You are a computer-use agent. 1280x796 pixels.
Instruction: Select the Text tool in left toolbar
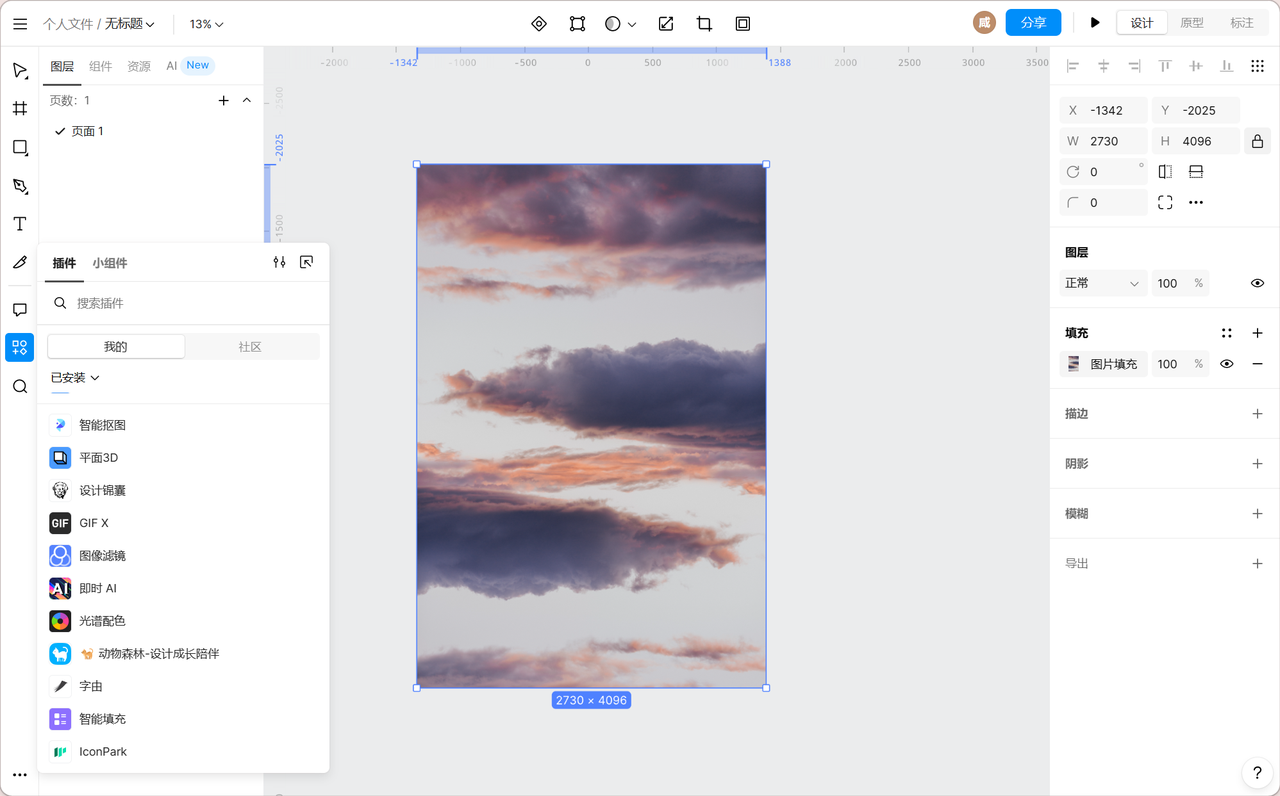(x=19, y=224)
